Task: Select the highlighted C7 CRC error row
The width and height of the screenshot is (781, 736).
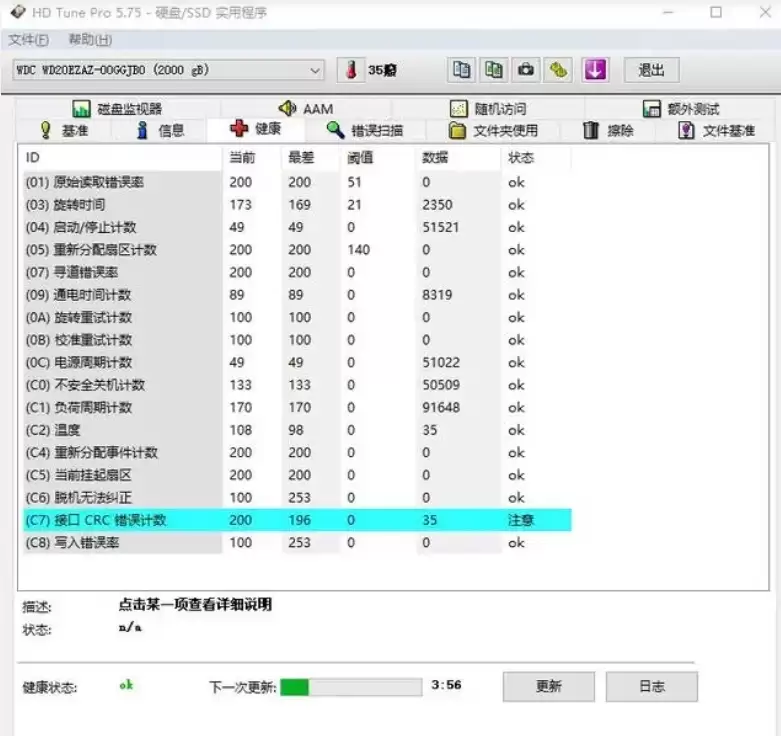Action: tap(297, 520)
